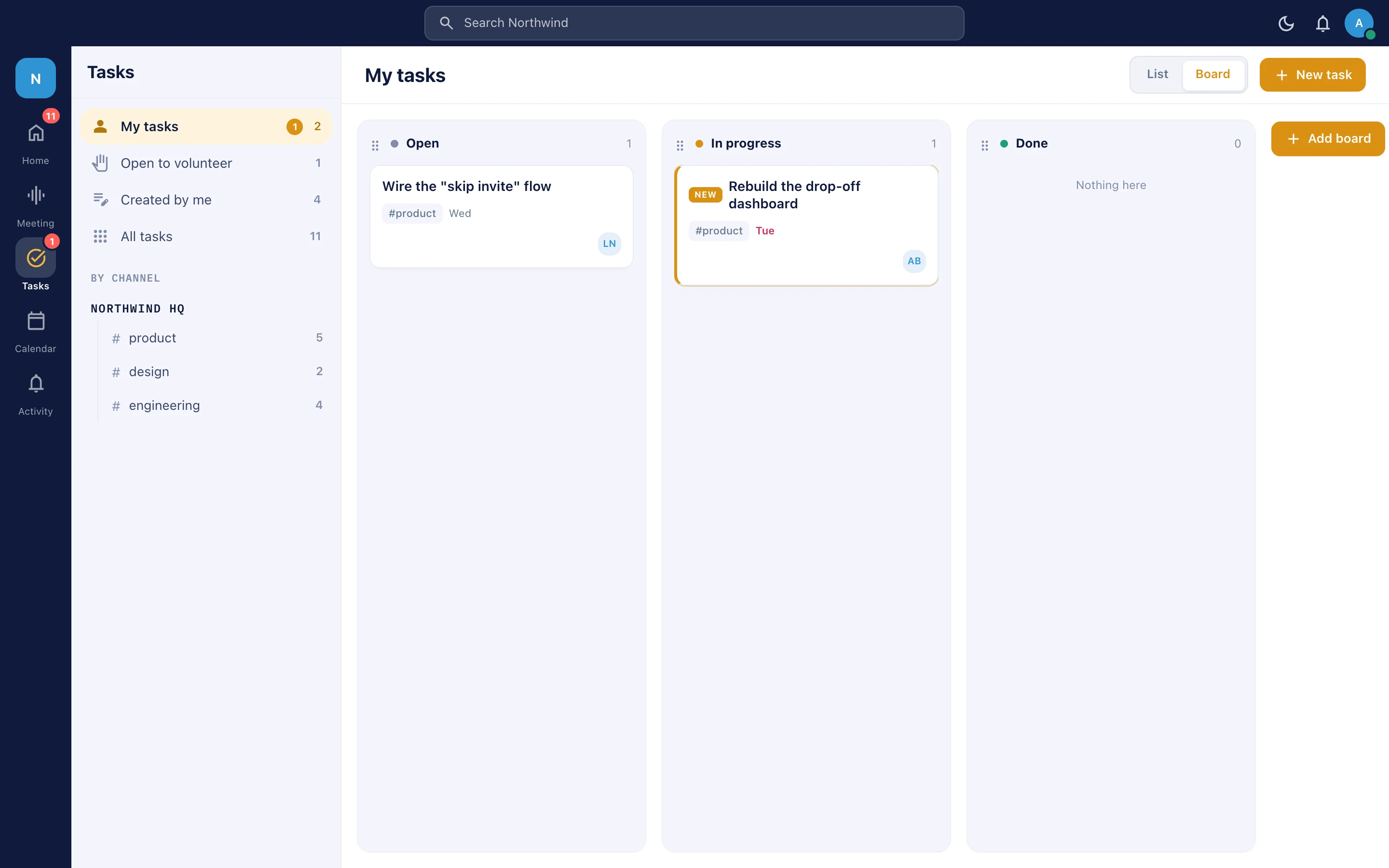Viewport: 1389px width, 868px height.
Task: Click the raised hand volunteer icon
Action: [100, 163]
